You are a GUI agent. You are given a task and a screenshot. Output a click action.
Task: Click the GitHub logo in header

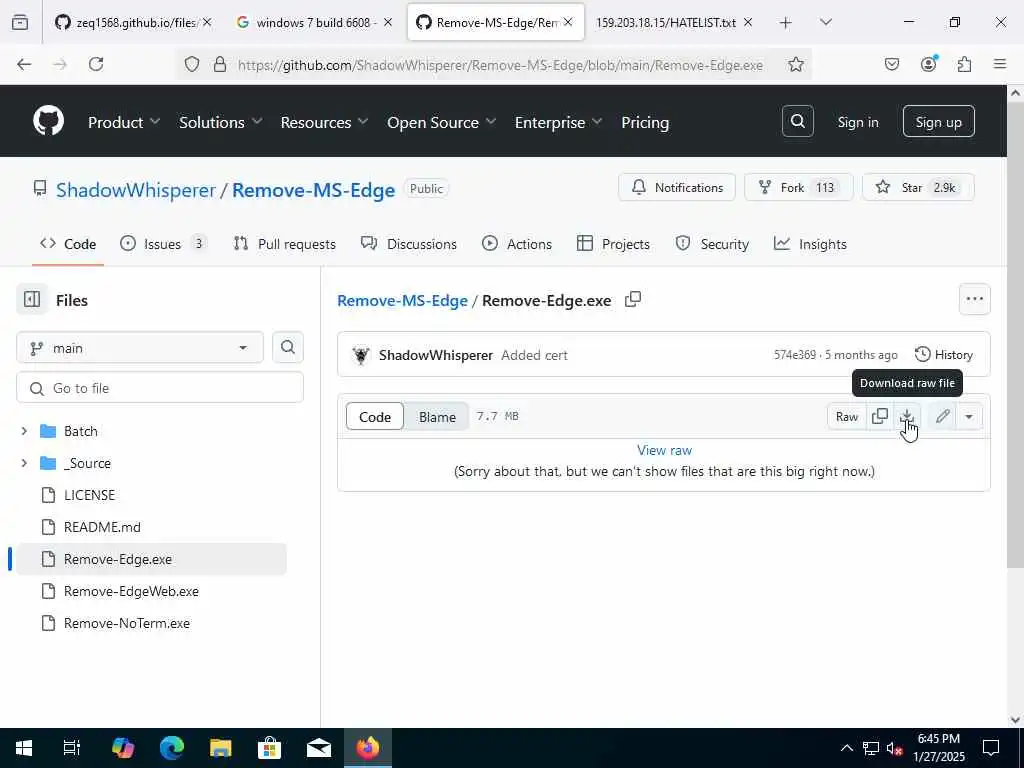coord(48,121)
